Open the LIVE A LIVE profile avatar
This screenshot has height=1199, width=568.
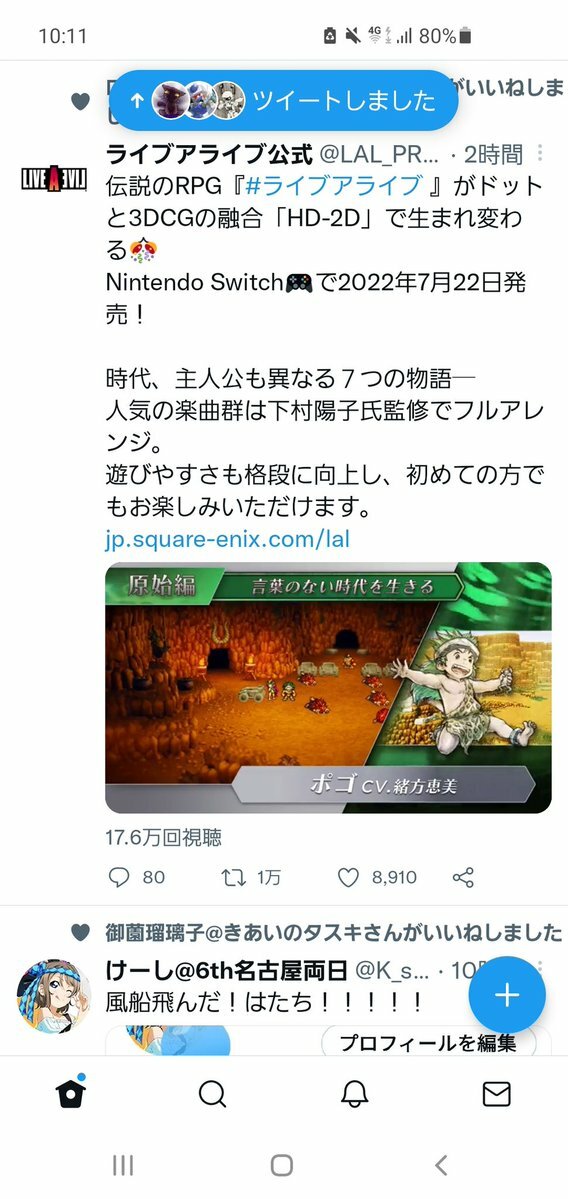pyautogui.click(x=54, y=180)
